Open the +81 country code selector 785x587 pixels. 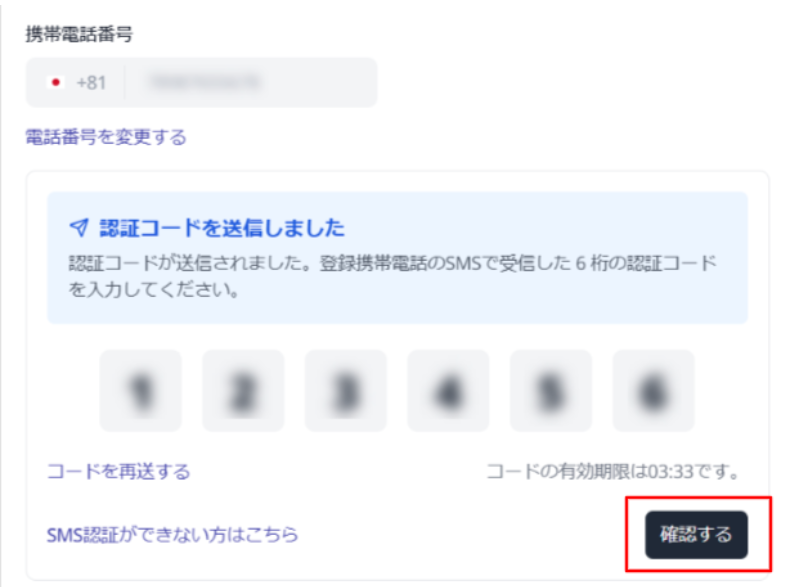tap(76, 82)
